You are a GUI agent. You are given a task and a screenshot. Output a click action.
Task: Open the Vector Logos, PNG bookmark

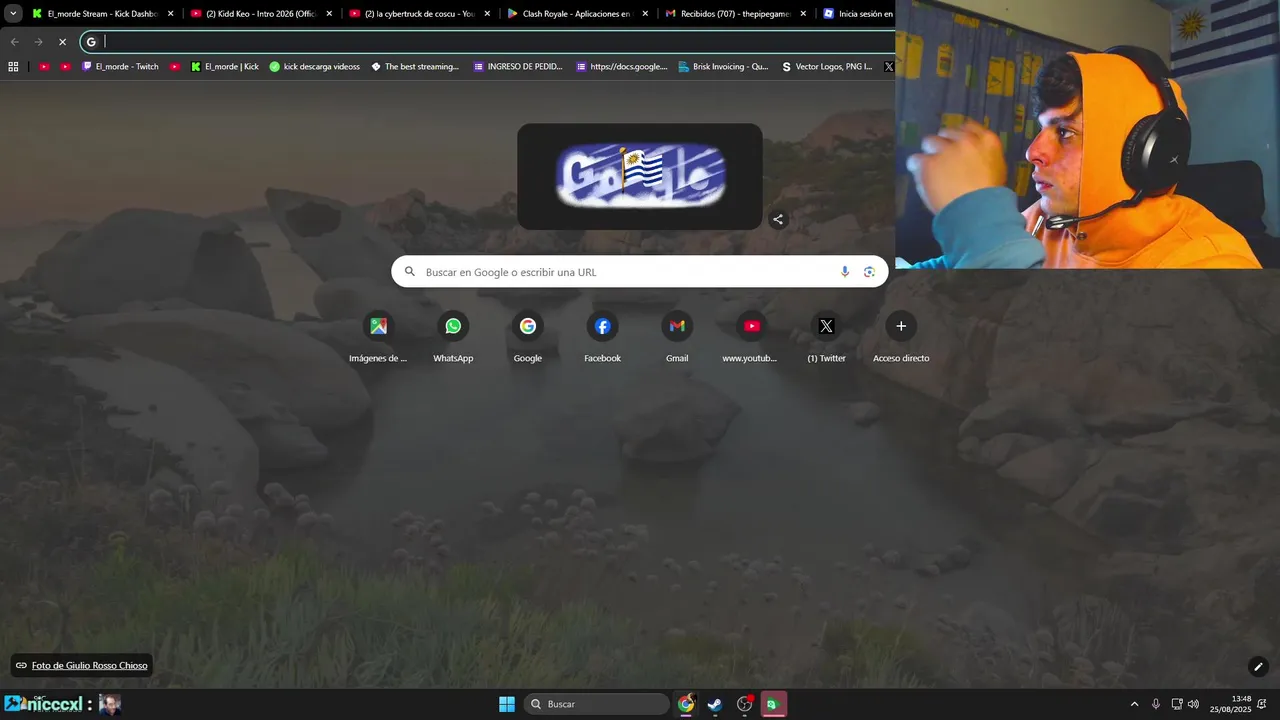click(x=826, y=67)
